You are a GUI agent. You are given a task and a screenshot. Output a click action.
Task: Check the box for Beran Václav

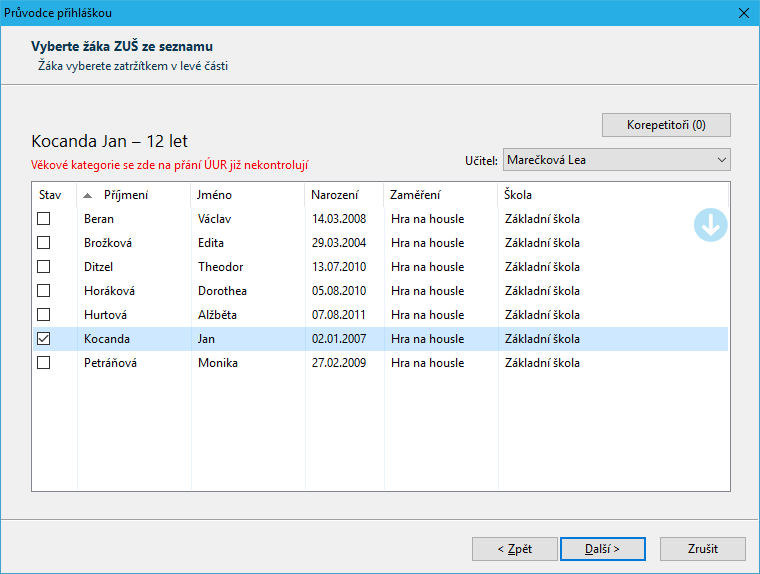pyautogui.click(x=44, y=219)
